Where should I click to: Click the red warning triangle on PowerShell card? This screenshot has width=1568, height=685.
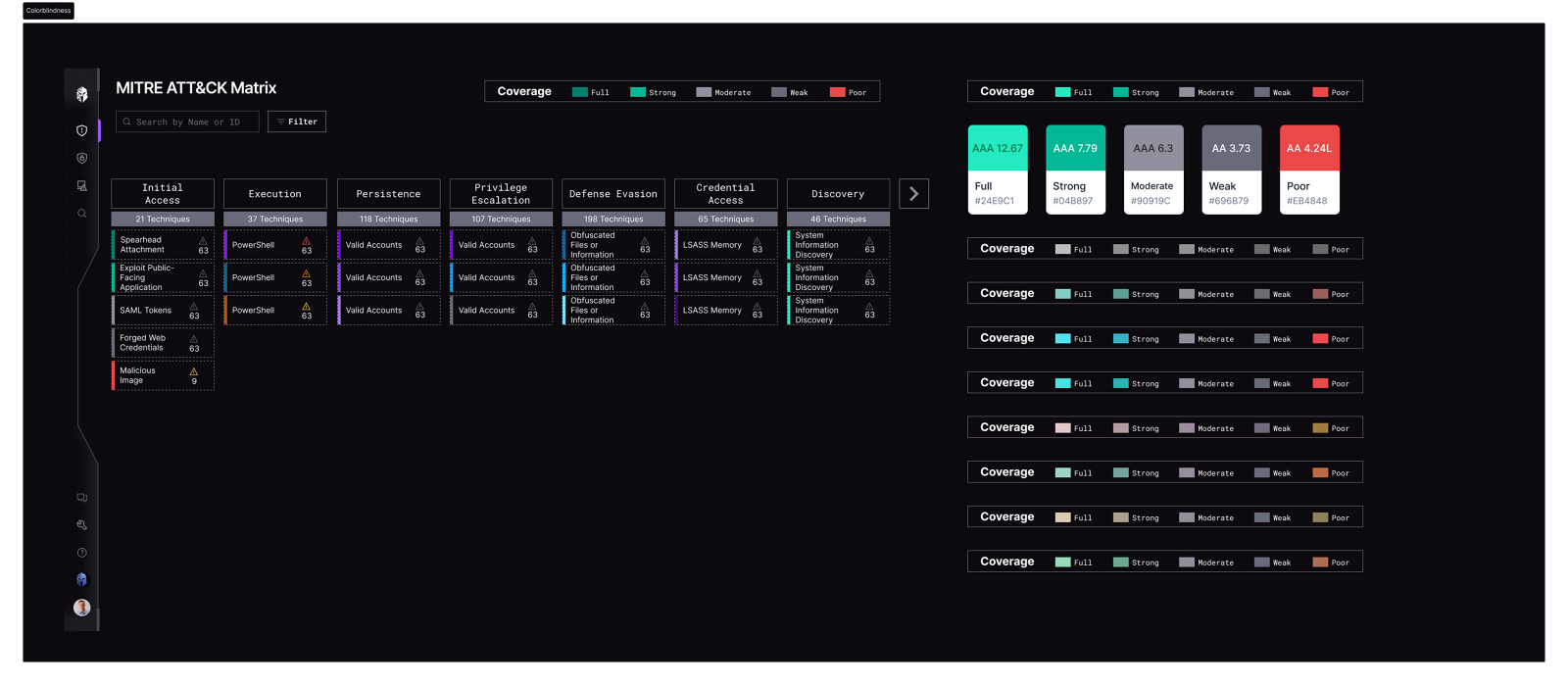point(306,240)
